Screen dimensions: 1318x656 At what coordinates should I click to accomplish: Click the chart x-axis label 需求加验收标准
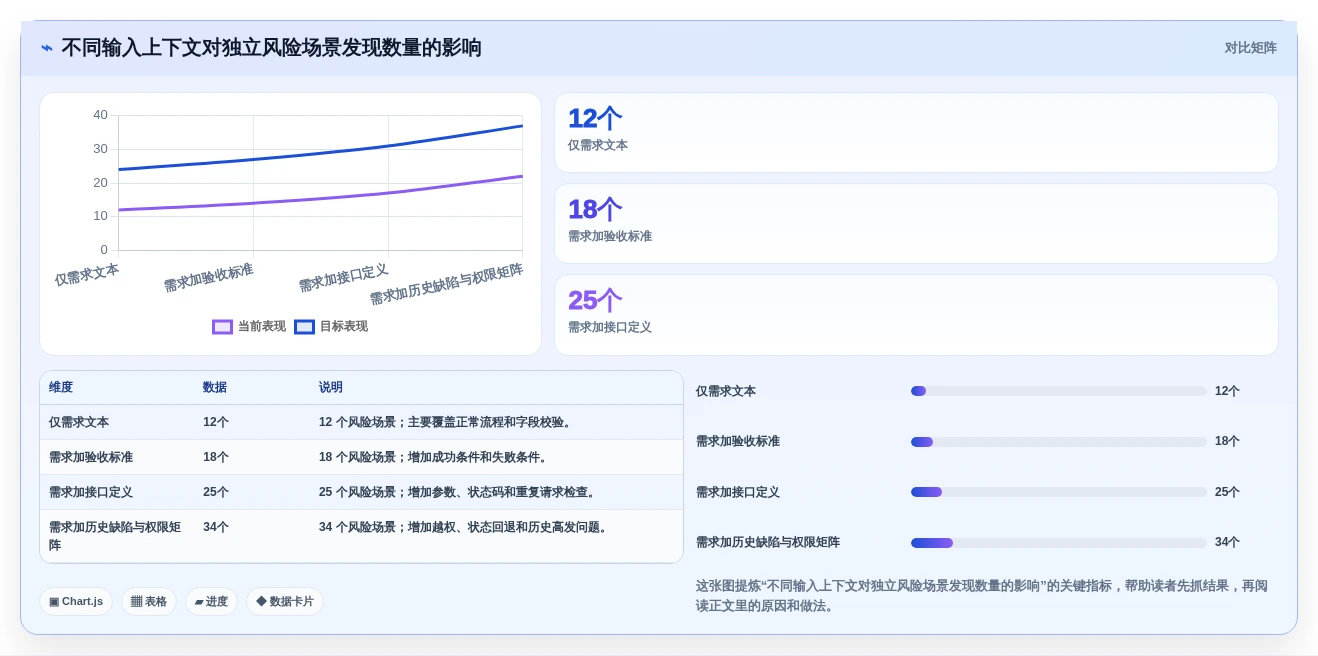coord(208,277)
